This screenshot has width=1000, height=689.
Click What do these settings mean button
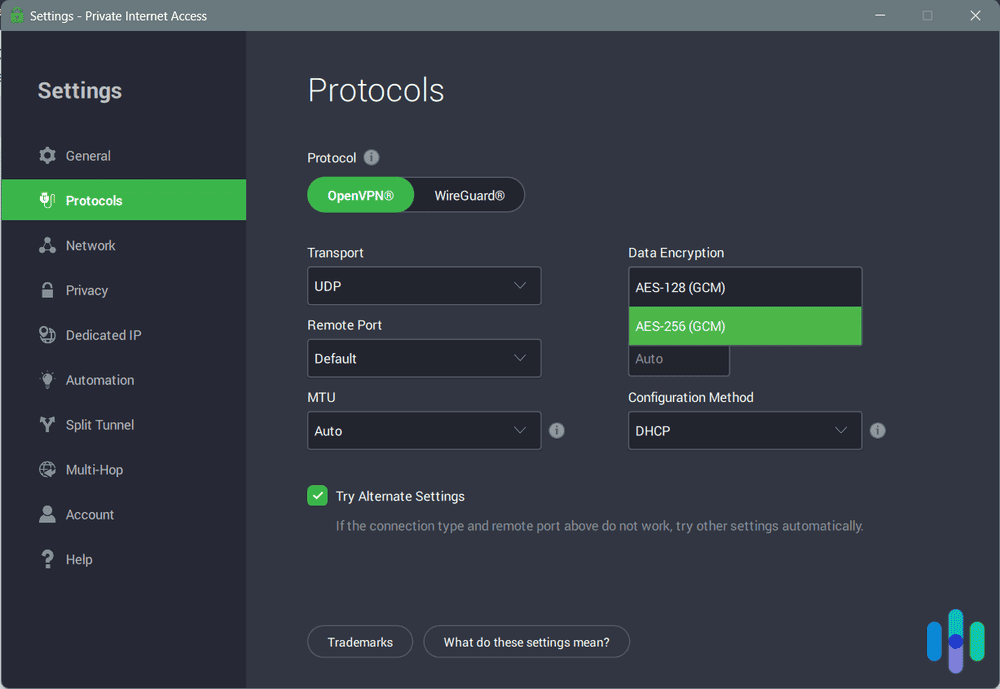point(527,641)
